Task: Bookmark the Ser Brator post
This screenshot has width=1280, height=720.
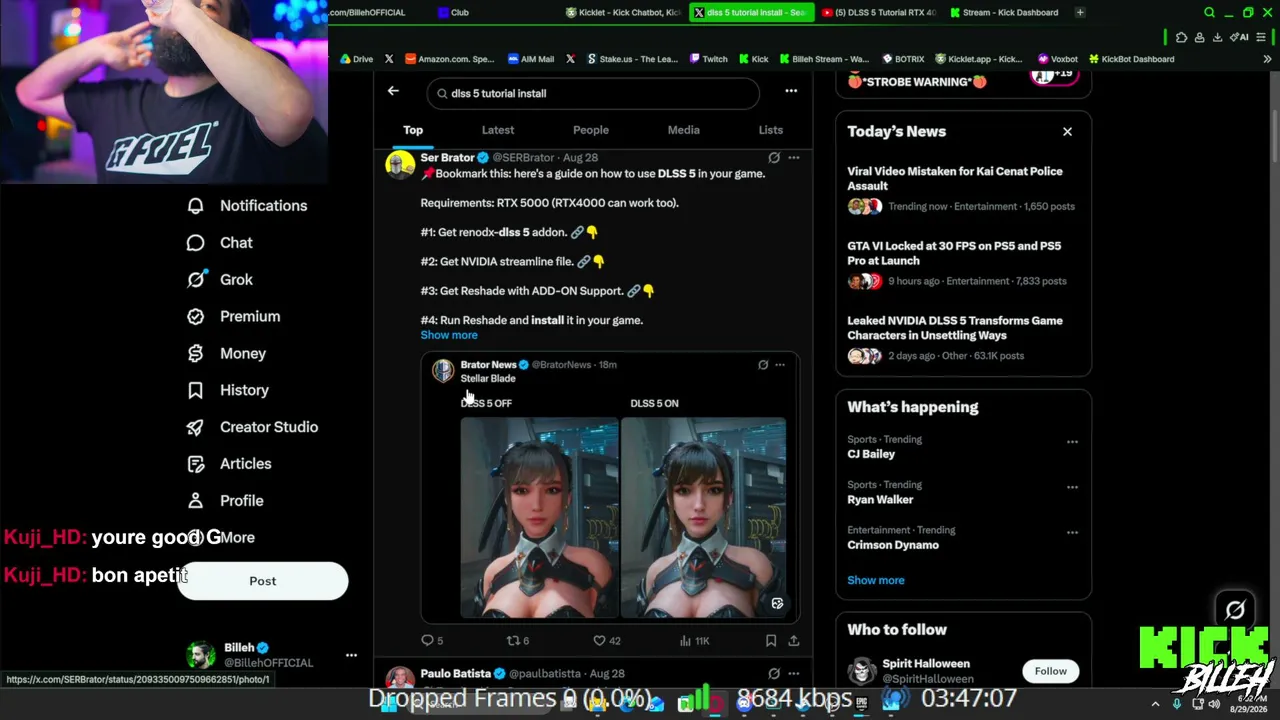Action: [x=771, y=641]
